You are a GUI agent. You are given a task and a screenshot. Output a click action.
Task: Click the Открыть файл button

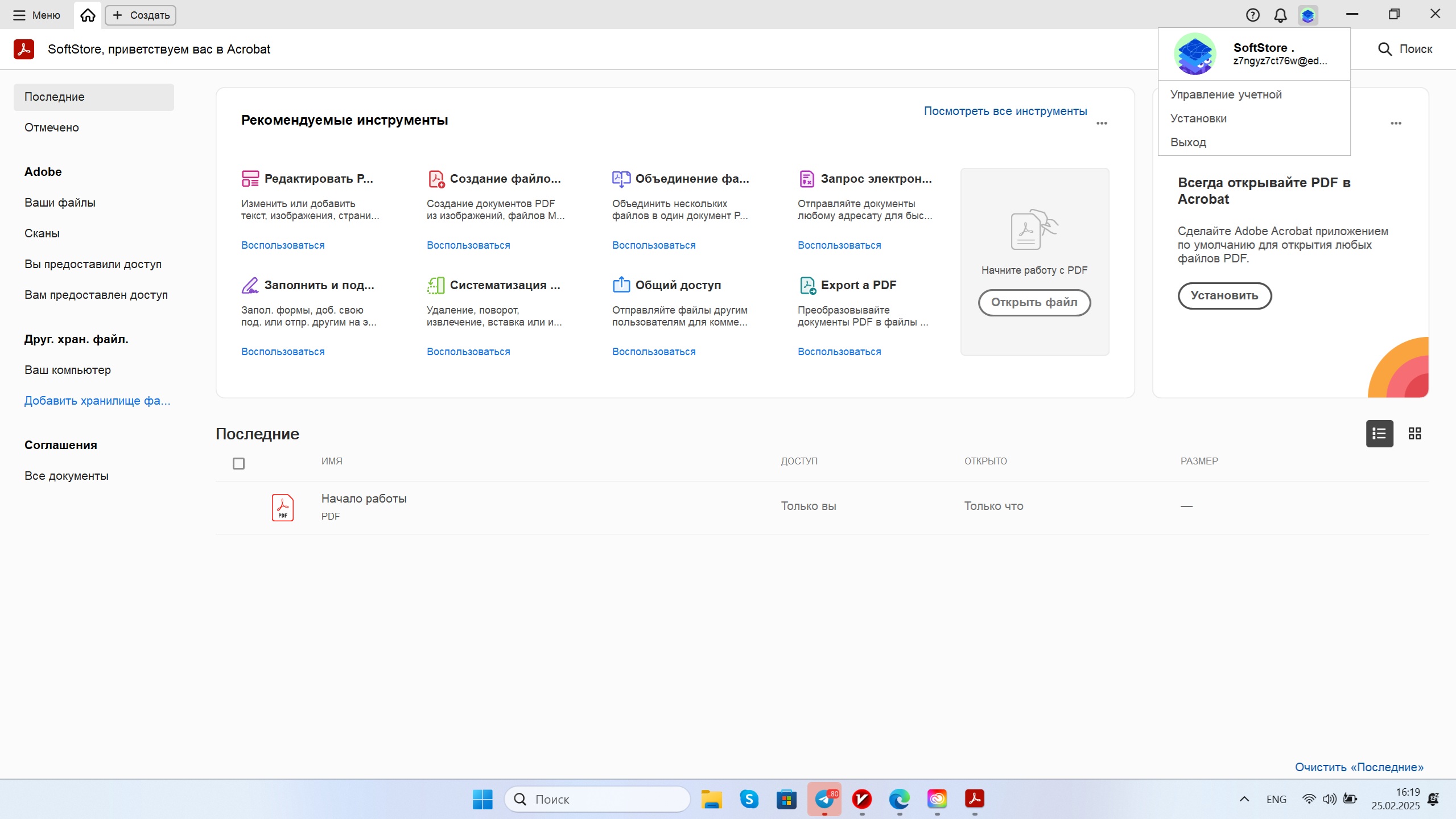(x=1034, y=302)
